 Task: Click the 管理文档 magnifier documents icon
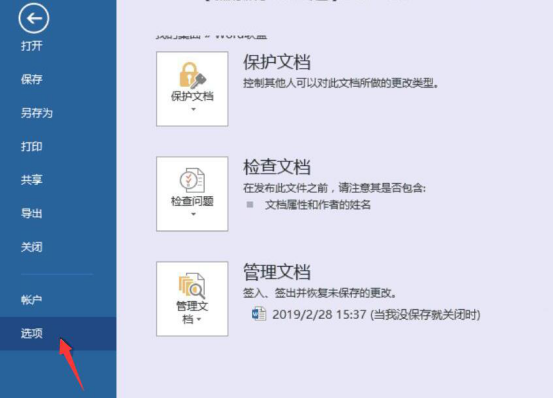pyautogui.click(x=192, y=286)
